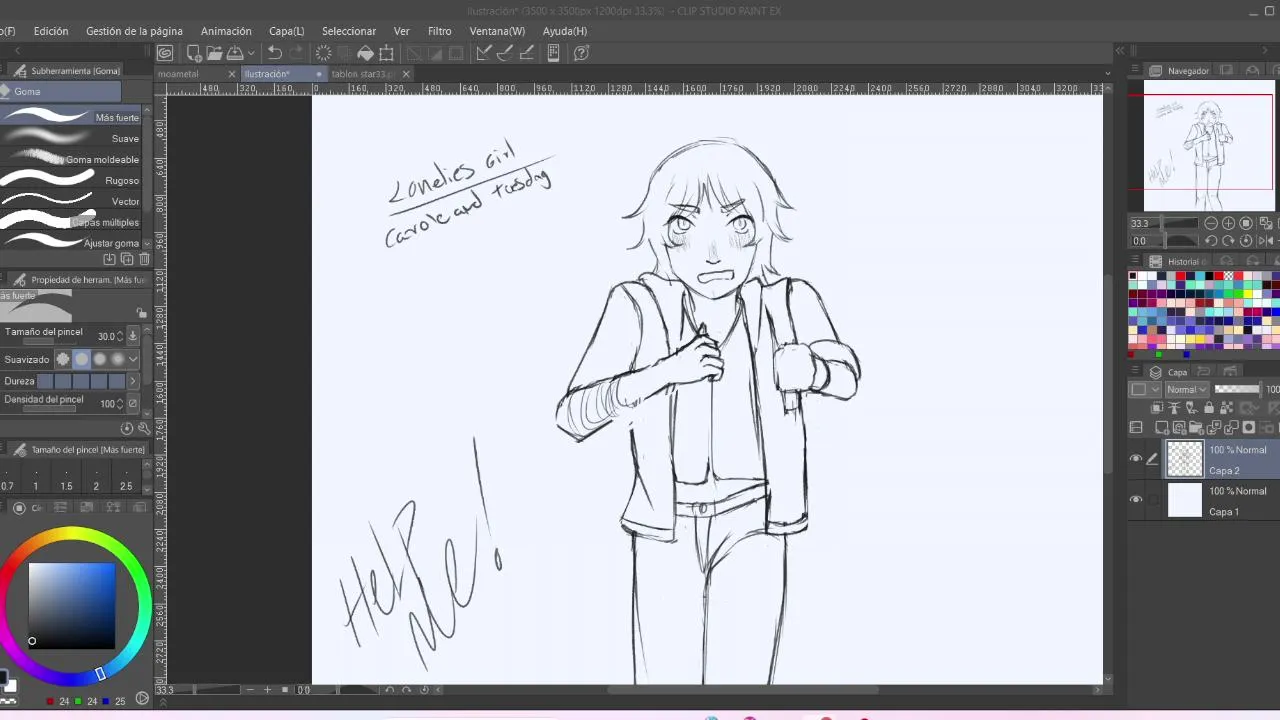The image size is (1280, 720).
Task: Open the tablet settings icon
Action: 553,53
